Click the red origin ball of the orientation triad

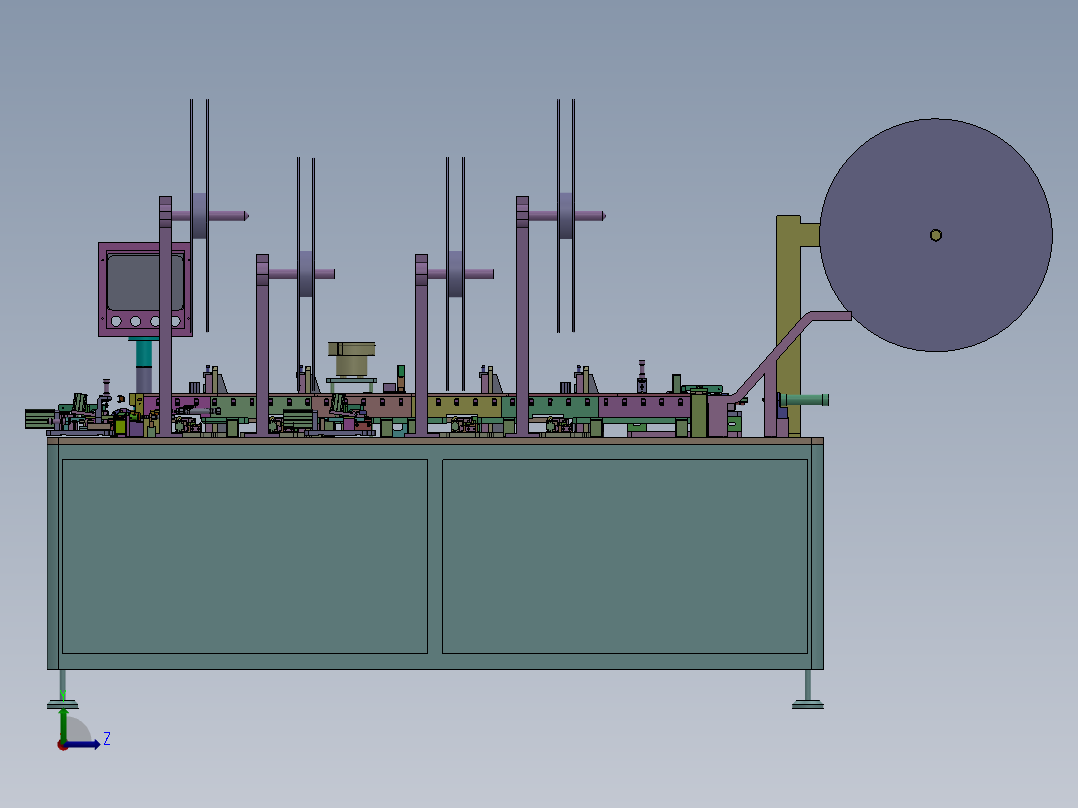pos(62,745)
